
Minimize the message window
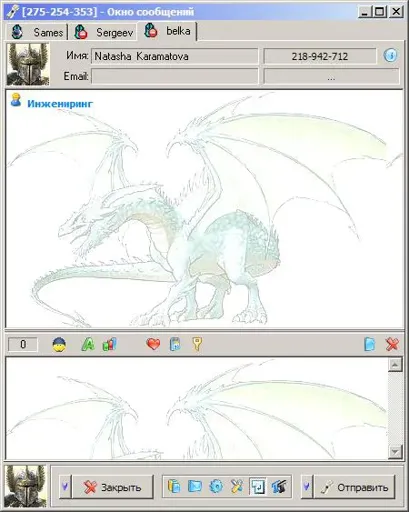tap(365, 12)
